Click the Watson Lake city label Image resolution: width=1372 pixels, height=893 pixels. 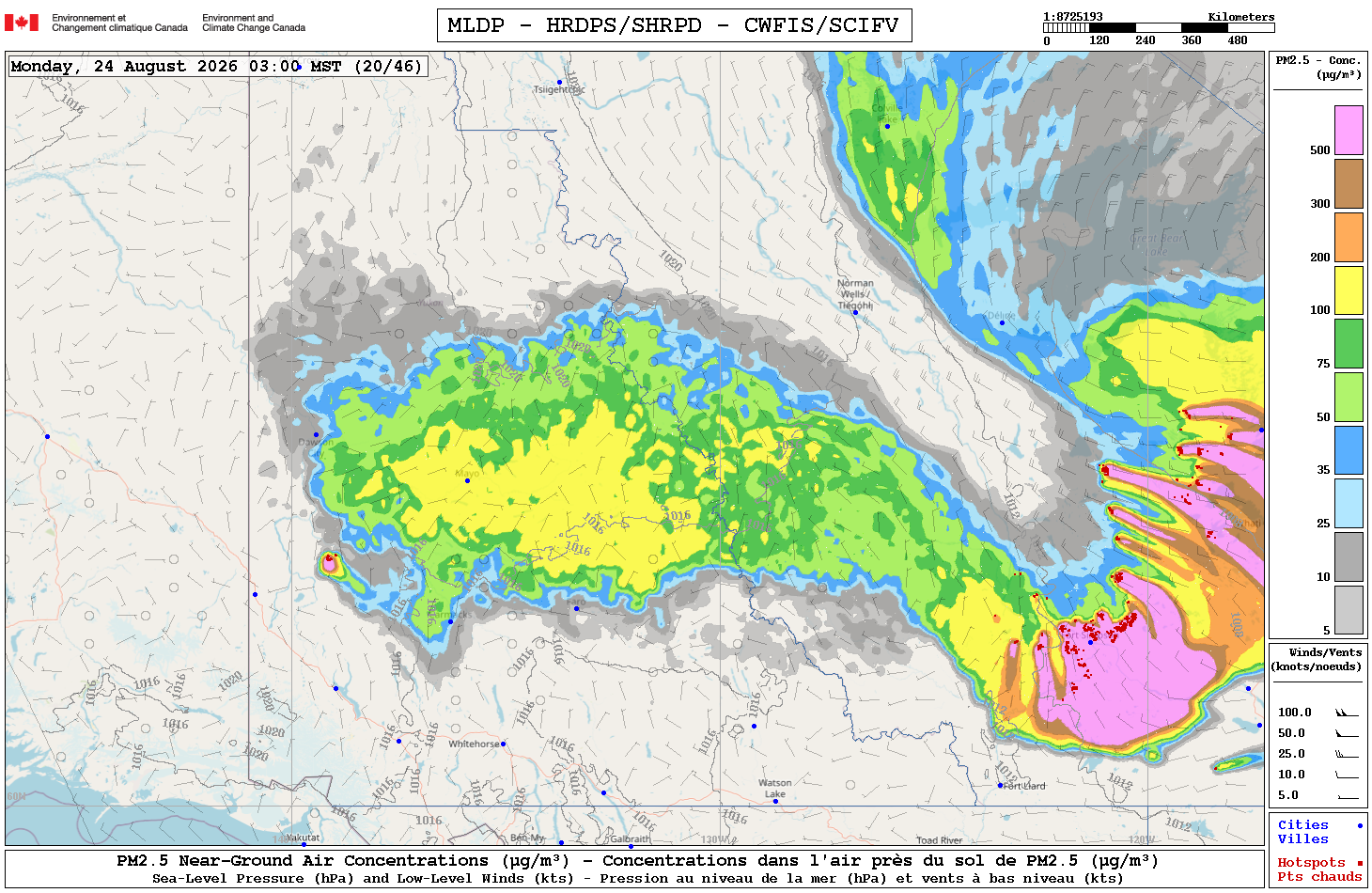pyautogui.click(x=775, y=789)
